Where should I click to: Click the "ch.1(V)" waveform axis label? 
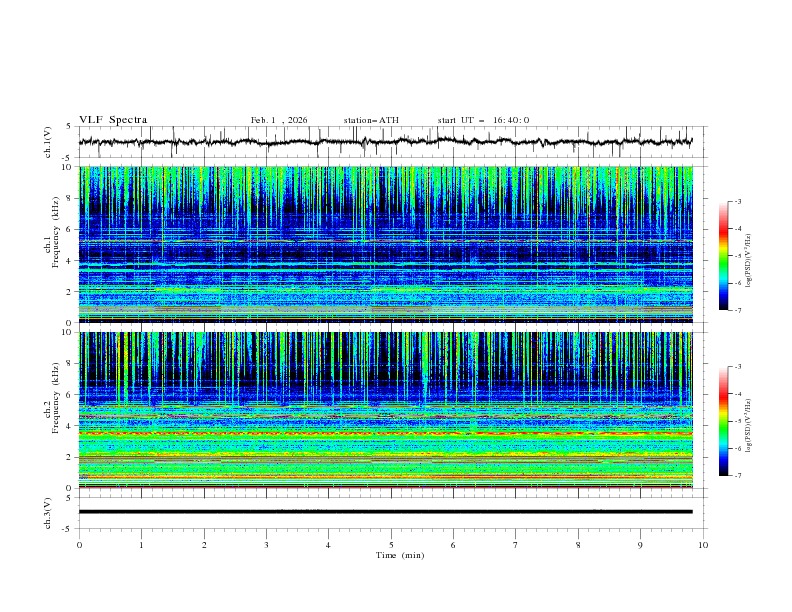point(47,142)
